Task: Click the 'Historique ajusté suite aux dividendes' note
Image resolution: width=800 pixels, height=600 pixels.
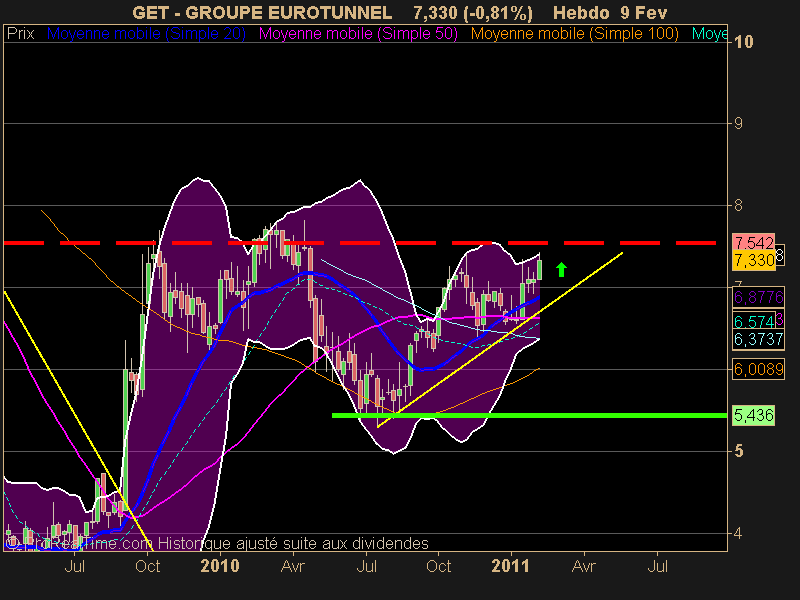Action: 293,543
